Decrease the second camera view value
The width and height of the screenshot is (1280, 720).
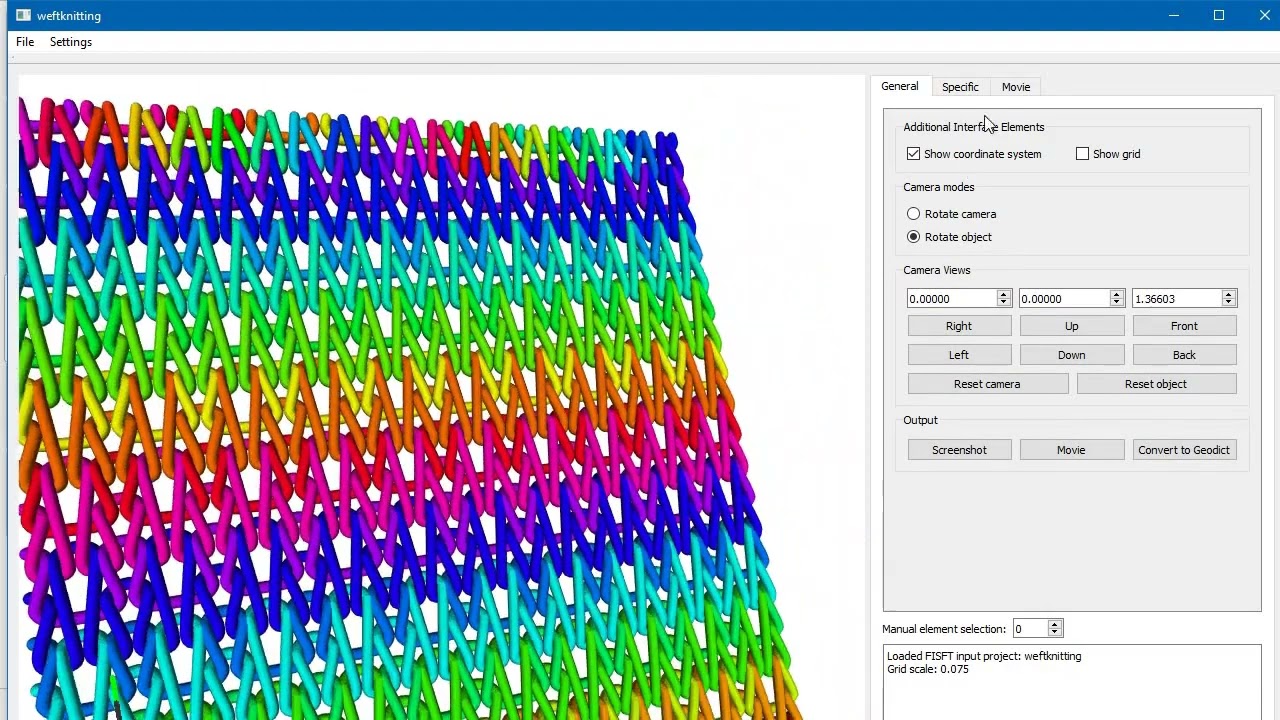1117,303
